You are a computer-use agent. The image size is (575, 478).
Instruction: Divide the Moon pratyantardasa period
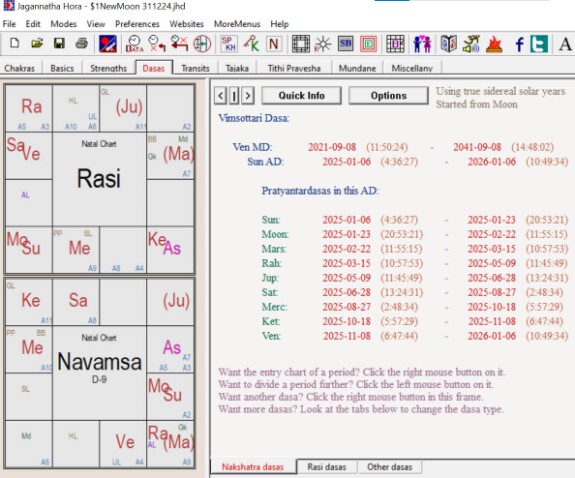[415, 234]
